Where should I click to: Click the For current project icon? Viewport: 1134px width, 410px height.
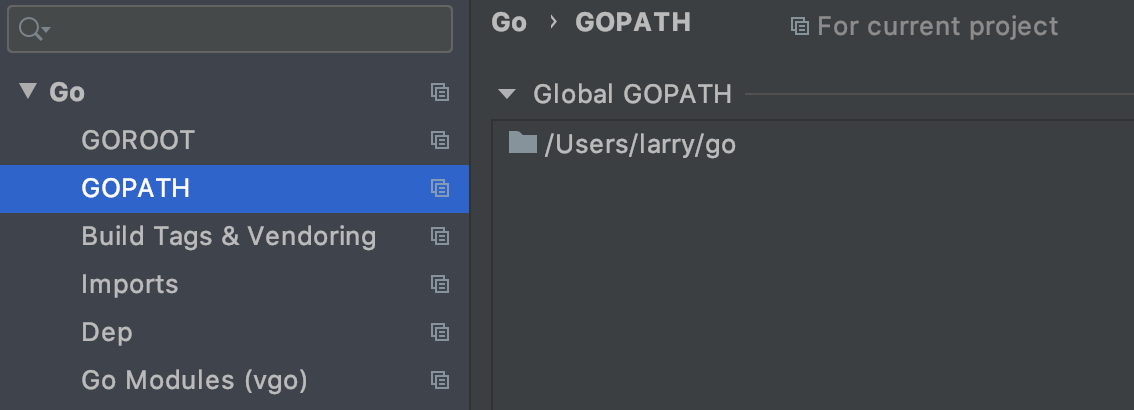pos(800,26)
